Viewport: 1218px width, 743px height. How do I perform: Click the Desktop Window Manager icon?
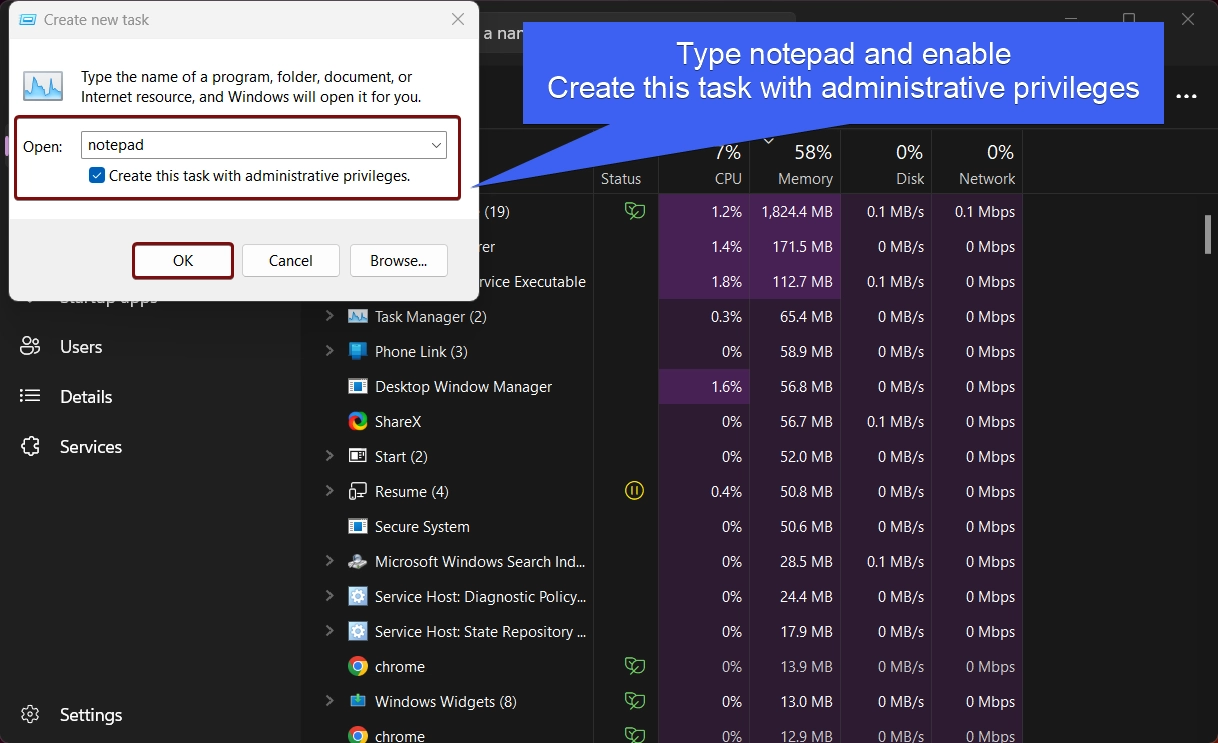coord(358,387)
